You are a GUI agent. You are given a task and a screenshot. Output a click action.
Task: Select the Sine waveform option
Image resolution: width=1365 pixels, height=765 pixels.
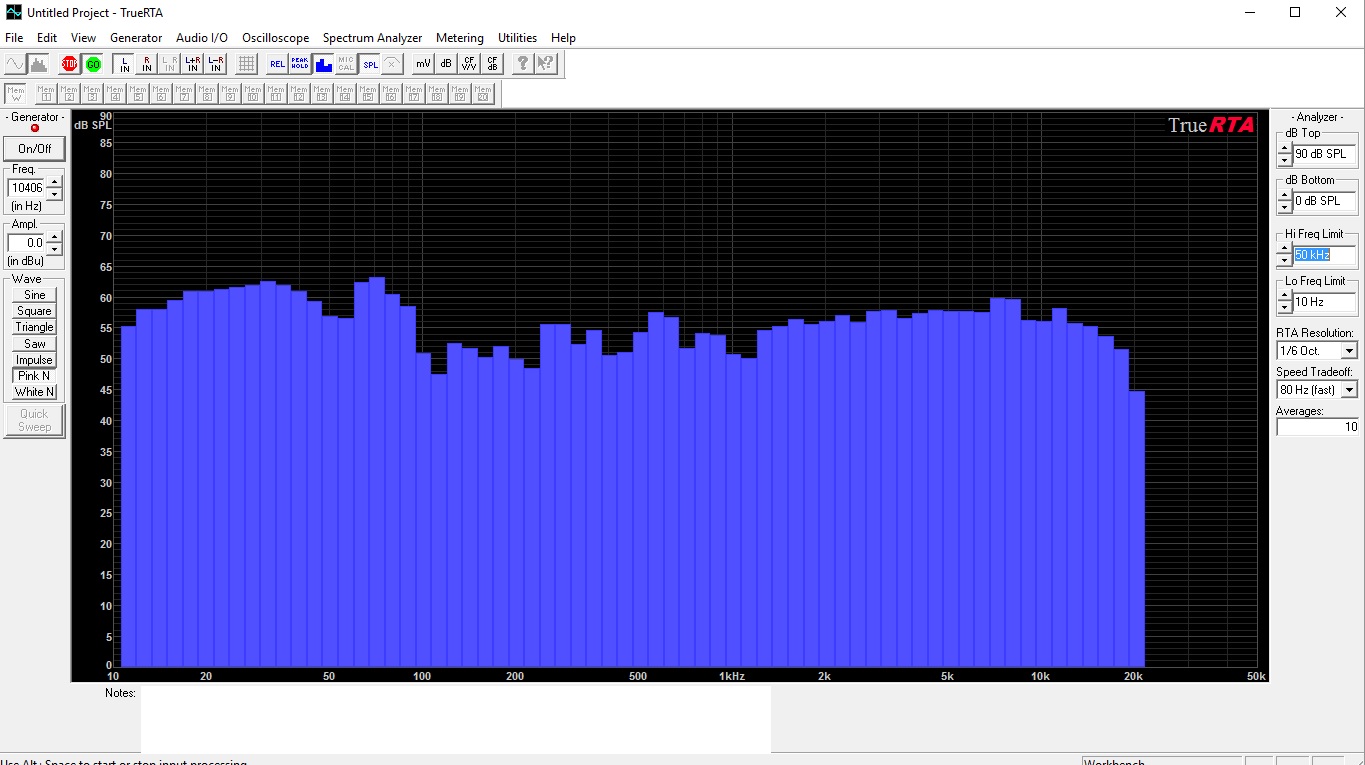34,295
